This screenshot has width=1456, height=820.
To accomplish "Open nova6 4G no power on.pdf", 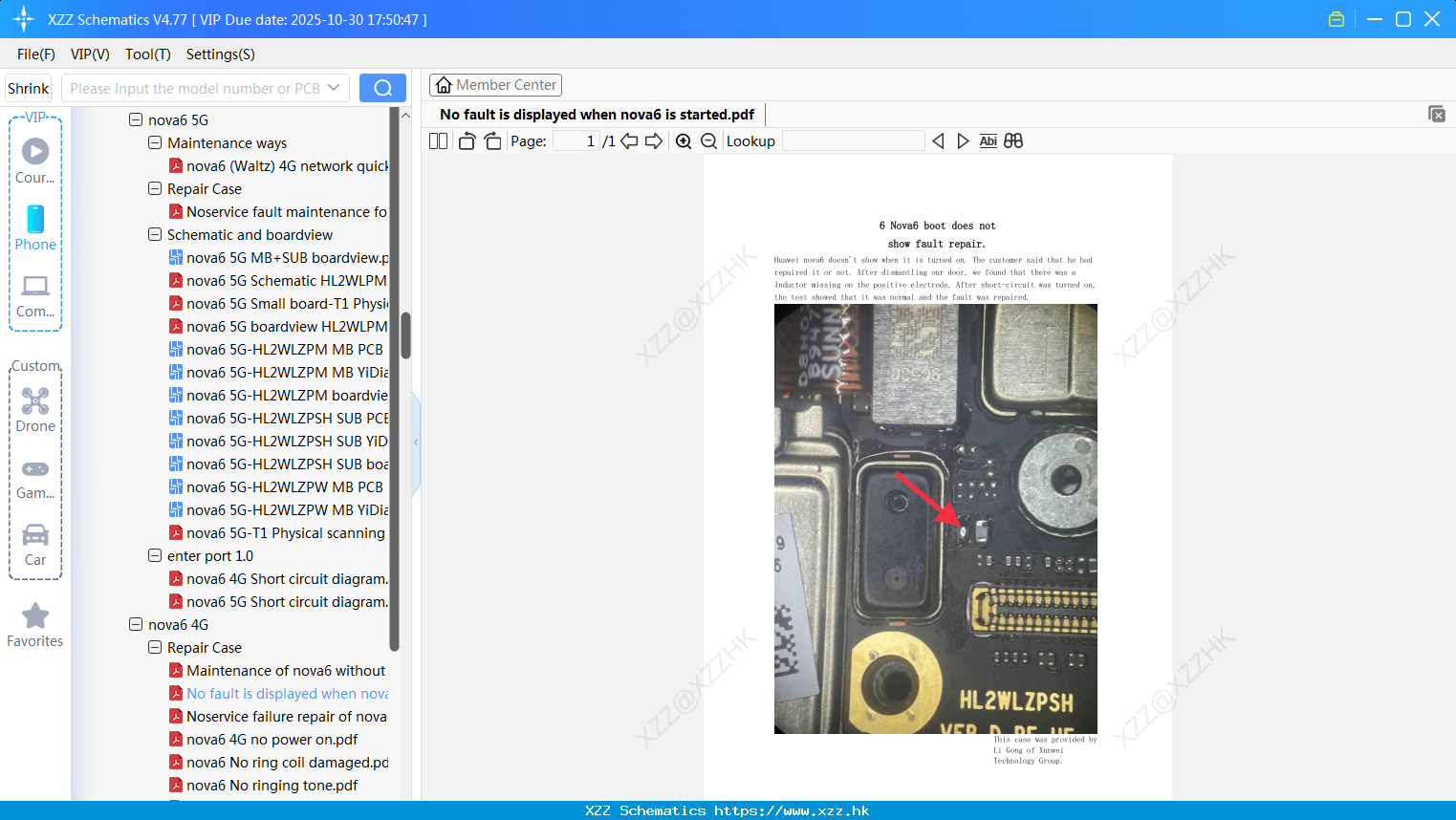I will [264, 740].
